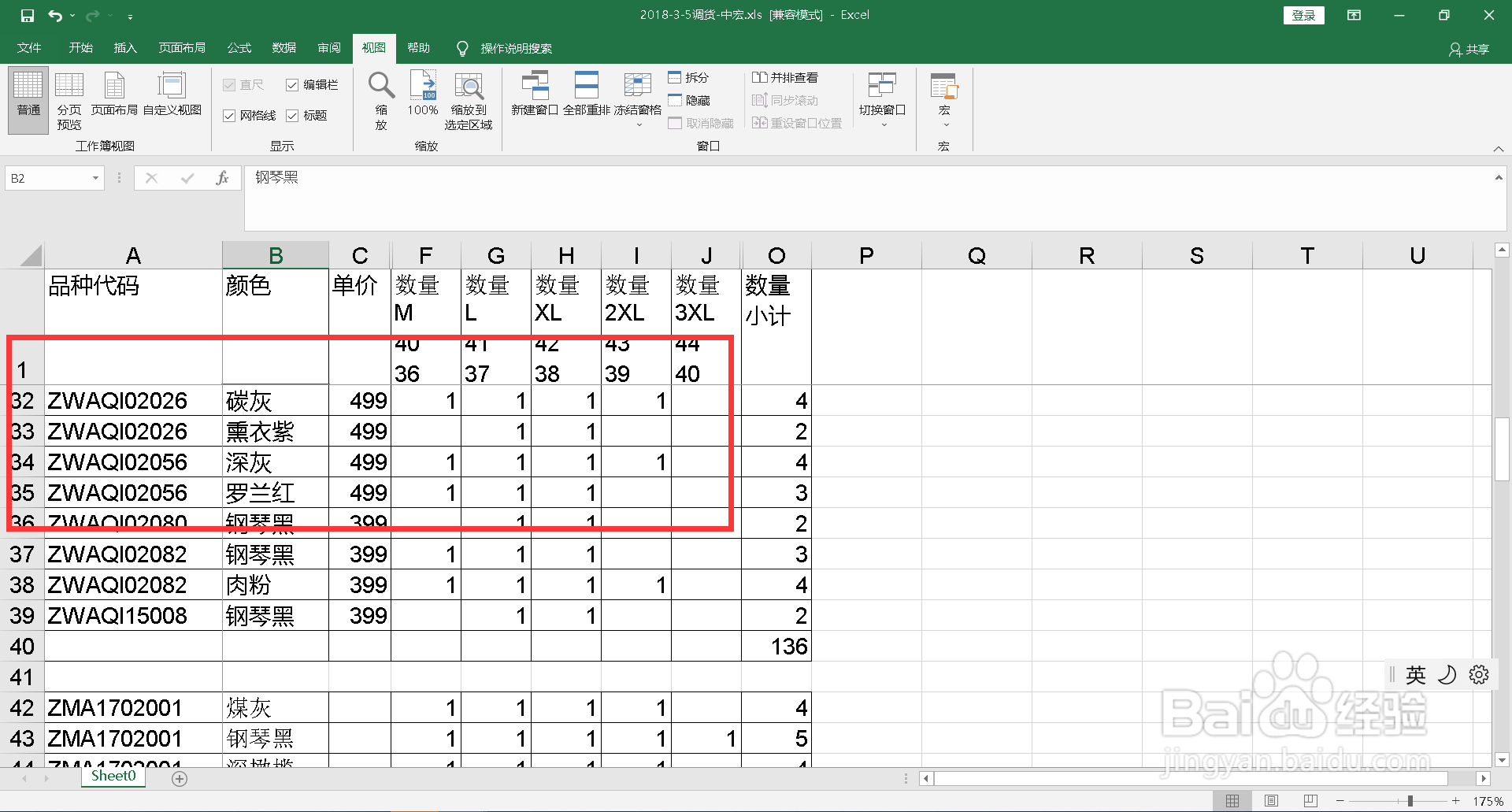
Task: Switch to Page Break Preview (分页预览)
Action: click(69, 100)
